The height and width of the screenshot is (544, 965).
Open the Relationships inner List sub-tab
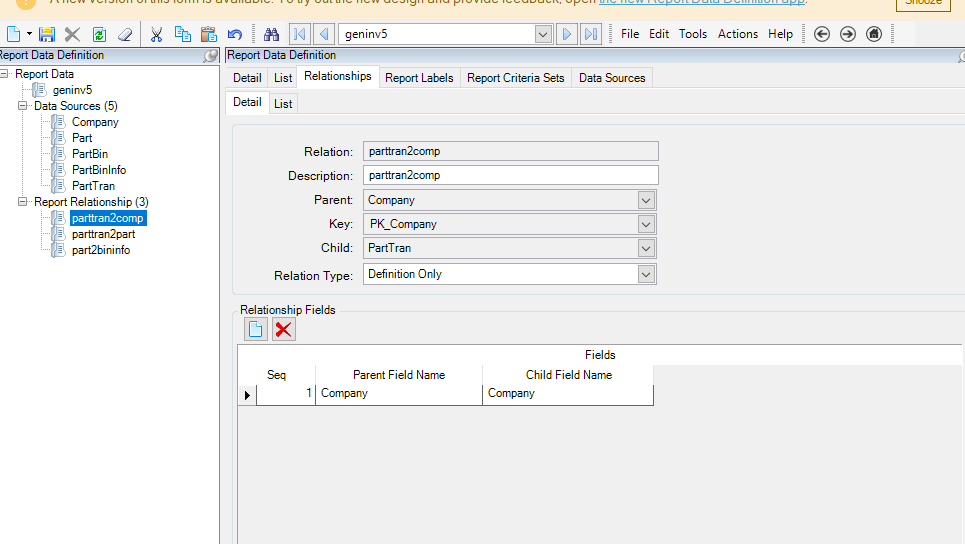(283, 104)
